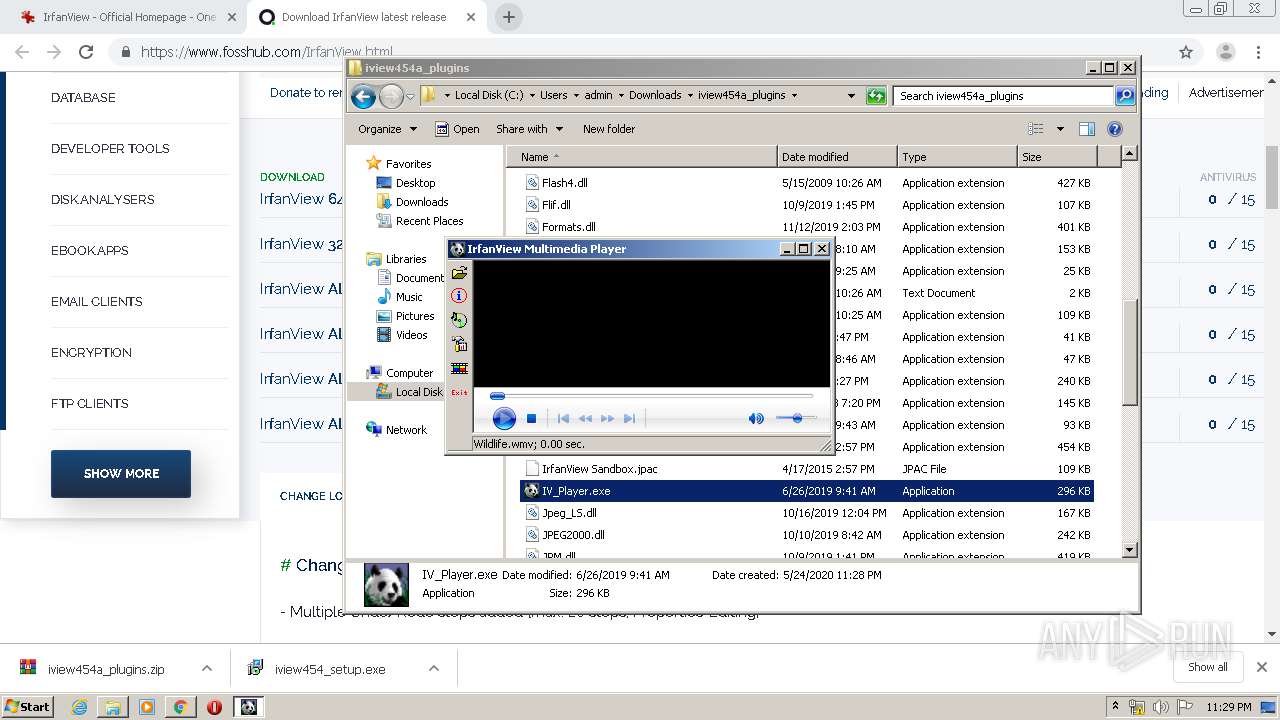Screen dimensions: 1280x720
Task: Expand address bar history dropdown
Action: click(x=851, y=96)
